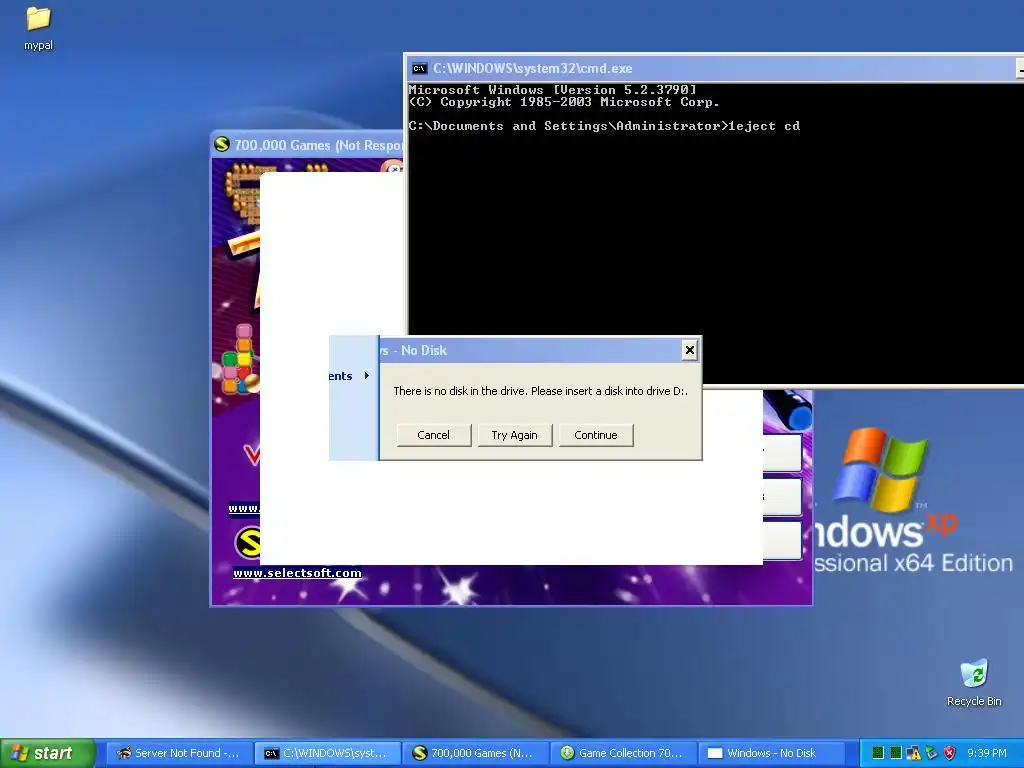Screen dimensions: 1024x768
Task: Switch to Windows - No Disk taskbar button
Action: point(771,753)
